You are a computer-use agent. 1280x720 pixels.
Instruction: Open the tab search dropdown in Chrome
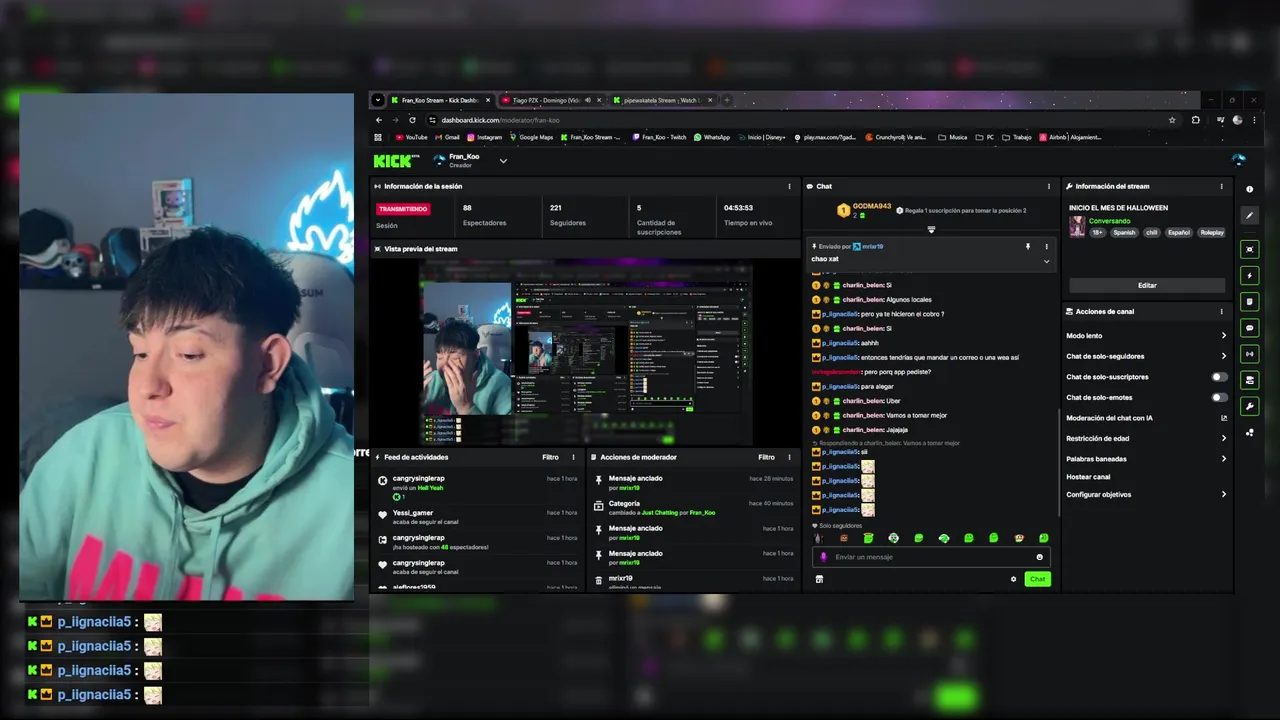[x=377, y=100]
